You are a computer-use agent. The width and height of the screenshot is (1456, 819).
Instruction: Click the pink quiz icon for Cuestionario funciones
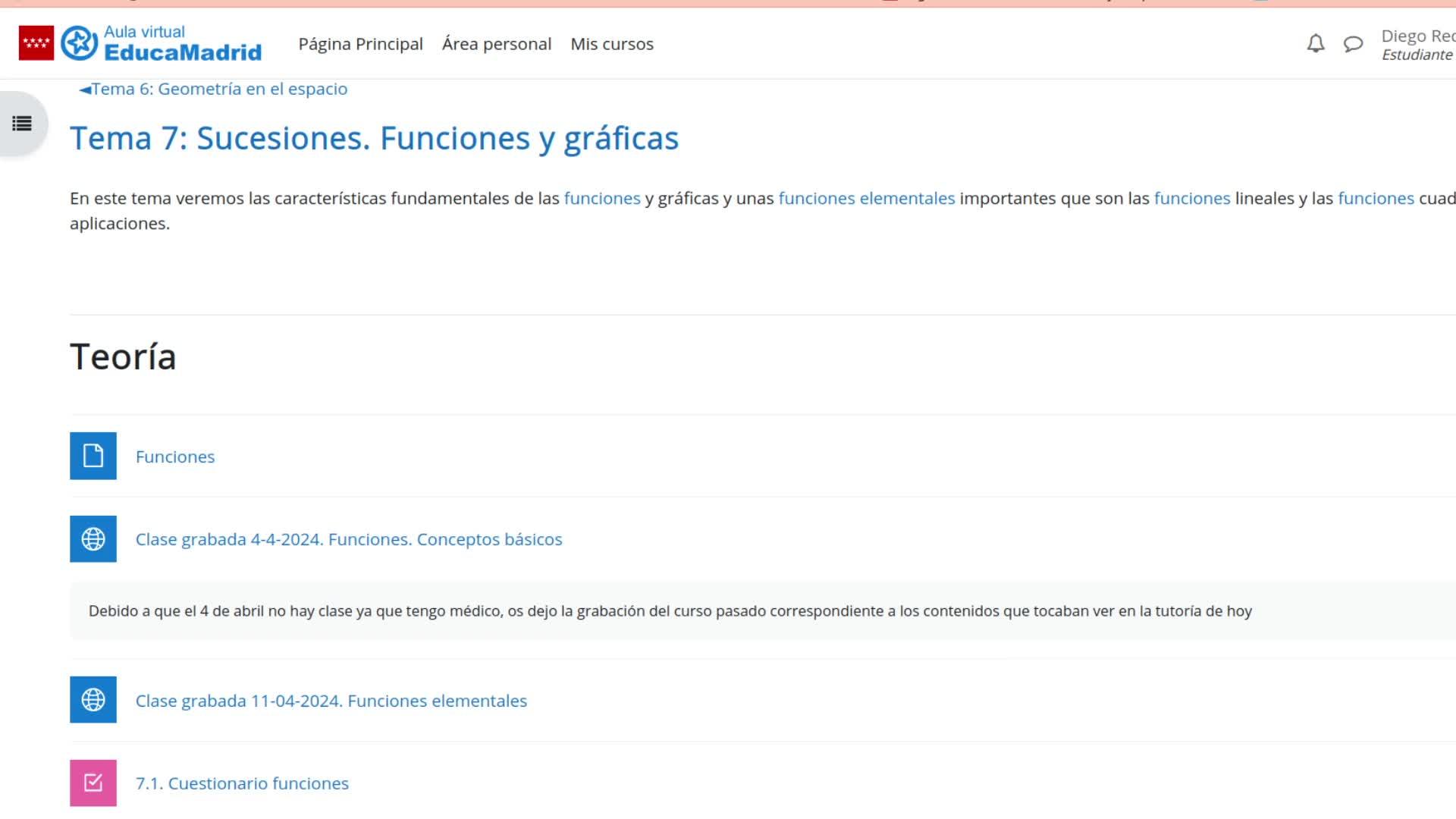pyautogui.click(x=93, y=783)
